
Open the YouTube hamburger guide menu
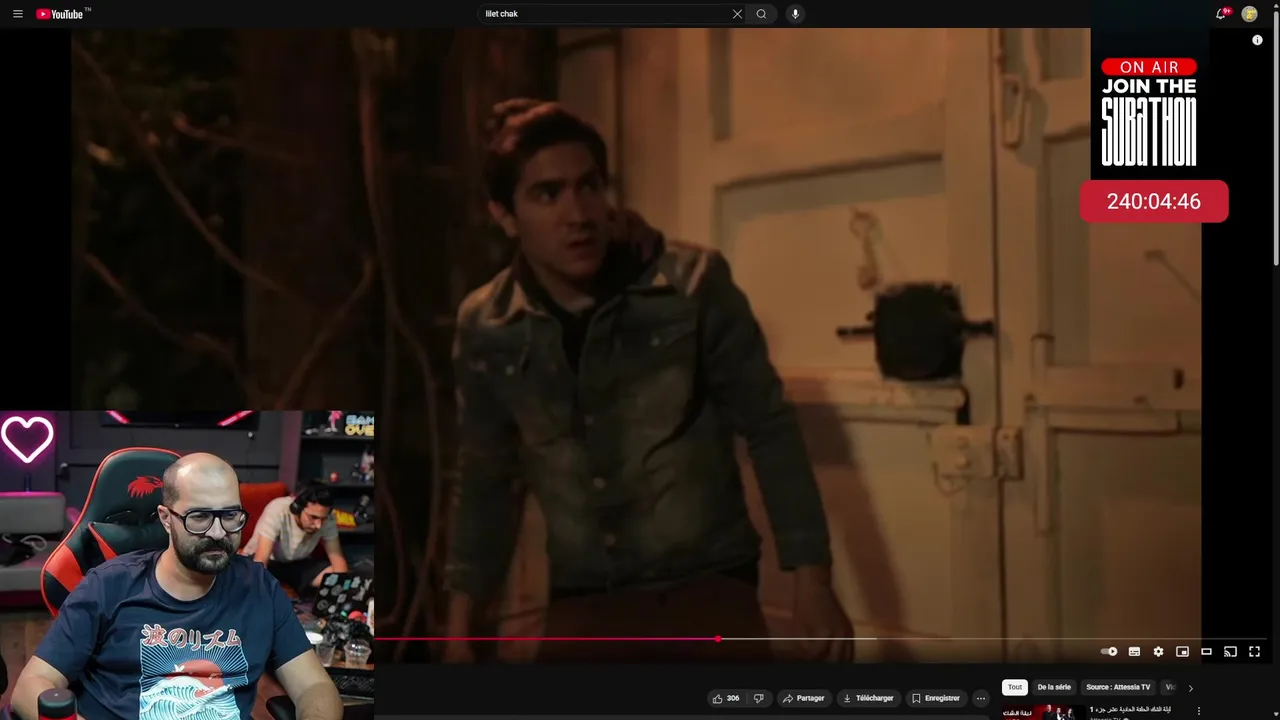17,14
